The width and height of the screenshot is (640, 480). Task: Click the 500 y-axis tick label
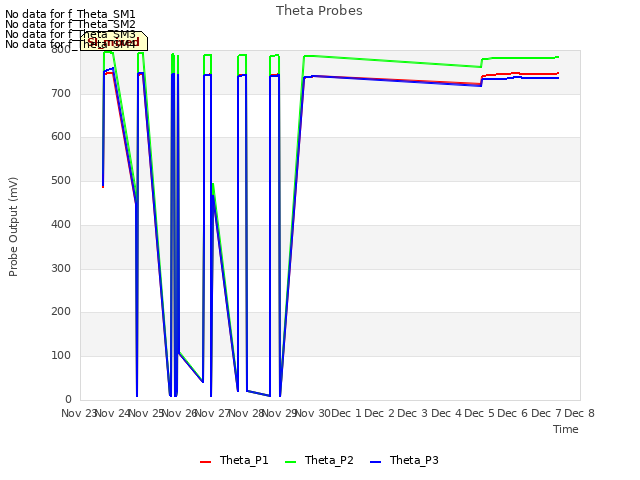pos(61,181)
